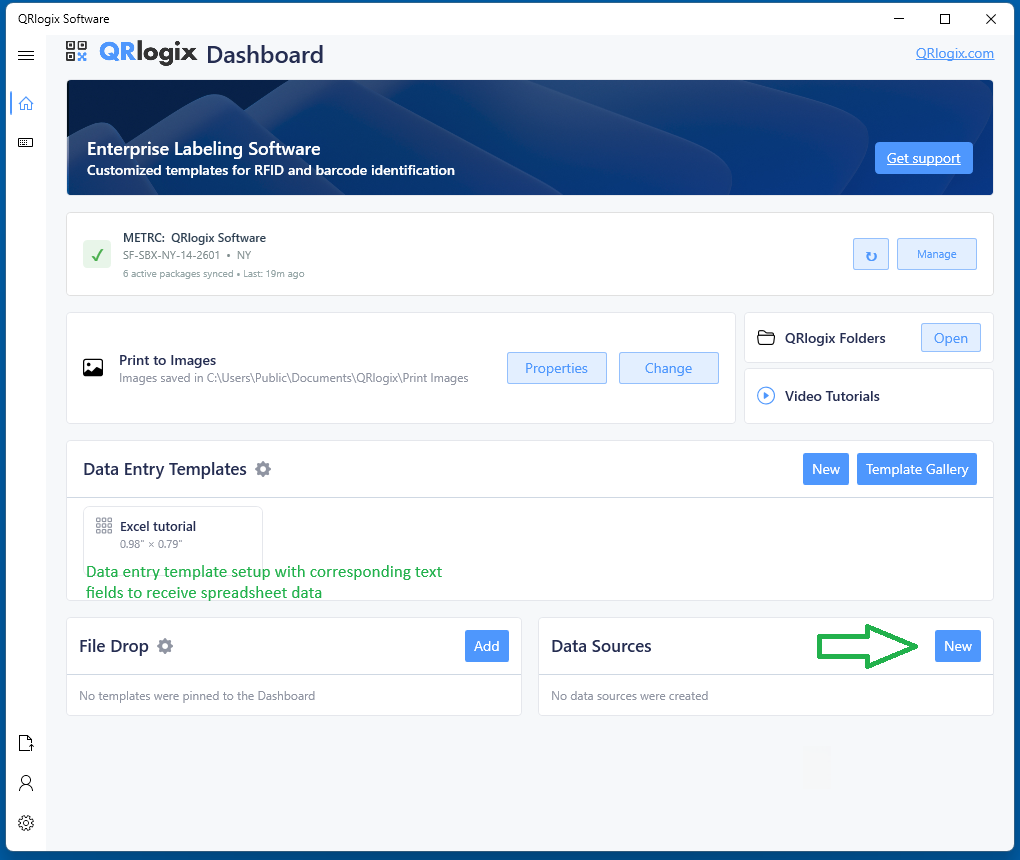This screenshot has width=1020, height=860.
Task: Open the QRlogix.com link
Action: [x=954, y=53]
